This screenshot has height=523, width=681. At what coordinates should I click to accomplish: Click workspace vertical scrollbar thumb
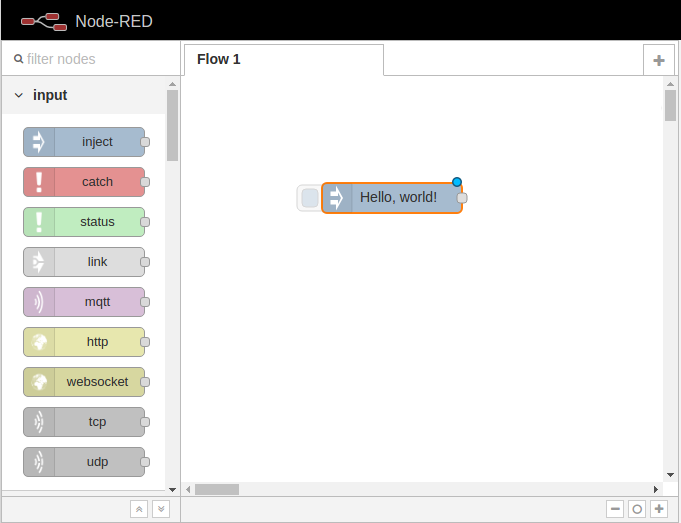[670, 106]
